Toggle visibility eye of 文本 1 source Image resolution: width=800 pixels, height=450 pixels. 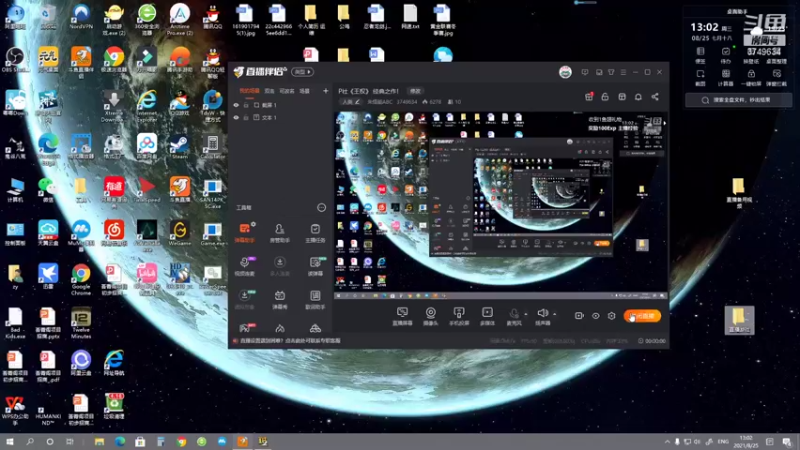(x=236, y=117)
